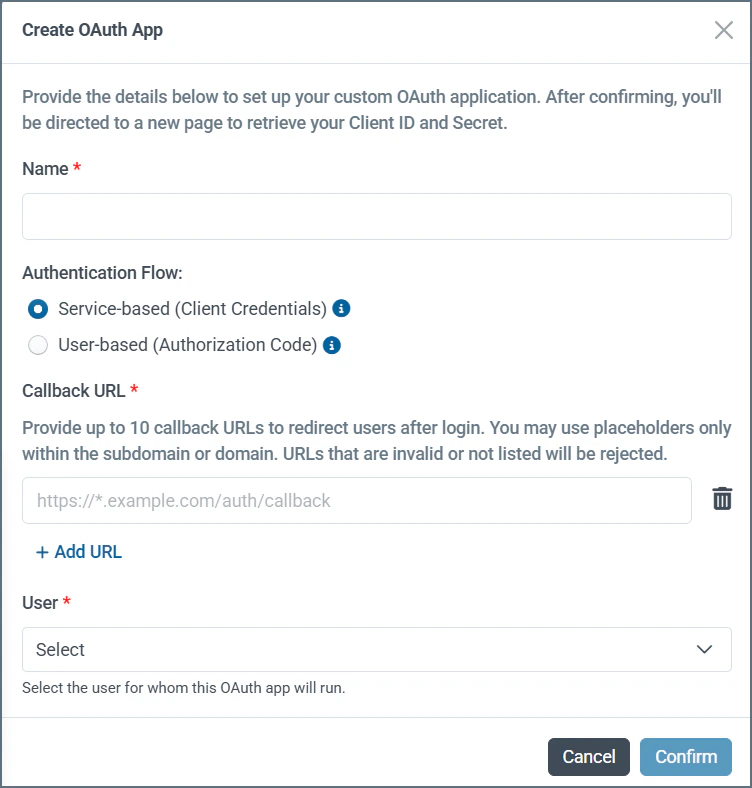Open info icon next to Service-based flow
This screenshot has height=788, width=752.
pos(341,308)
